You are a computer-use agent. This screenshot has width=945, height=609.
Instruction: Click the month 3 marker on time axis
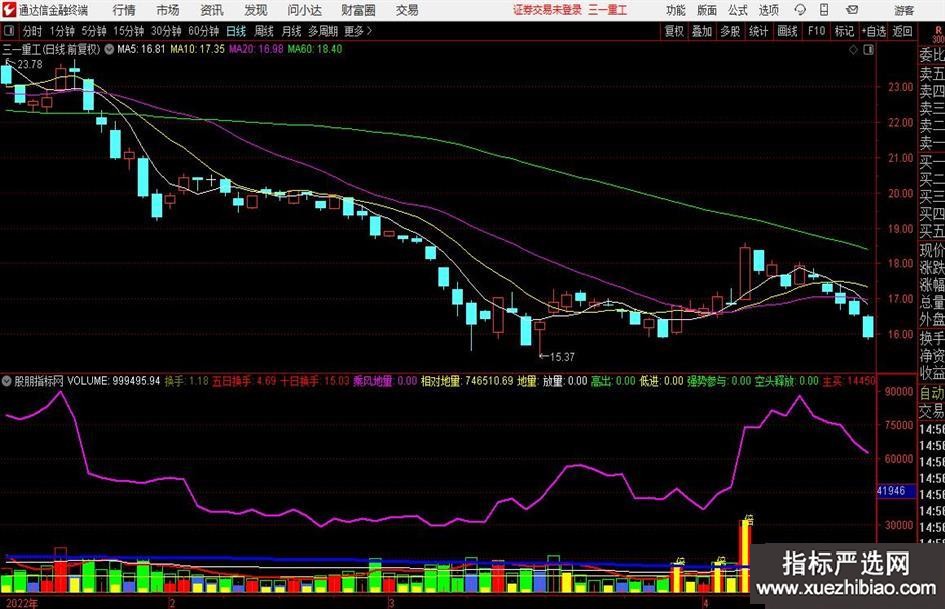click(x=392, y=603)
